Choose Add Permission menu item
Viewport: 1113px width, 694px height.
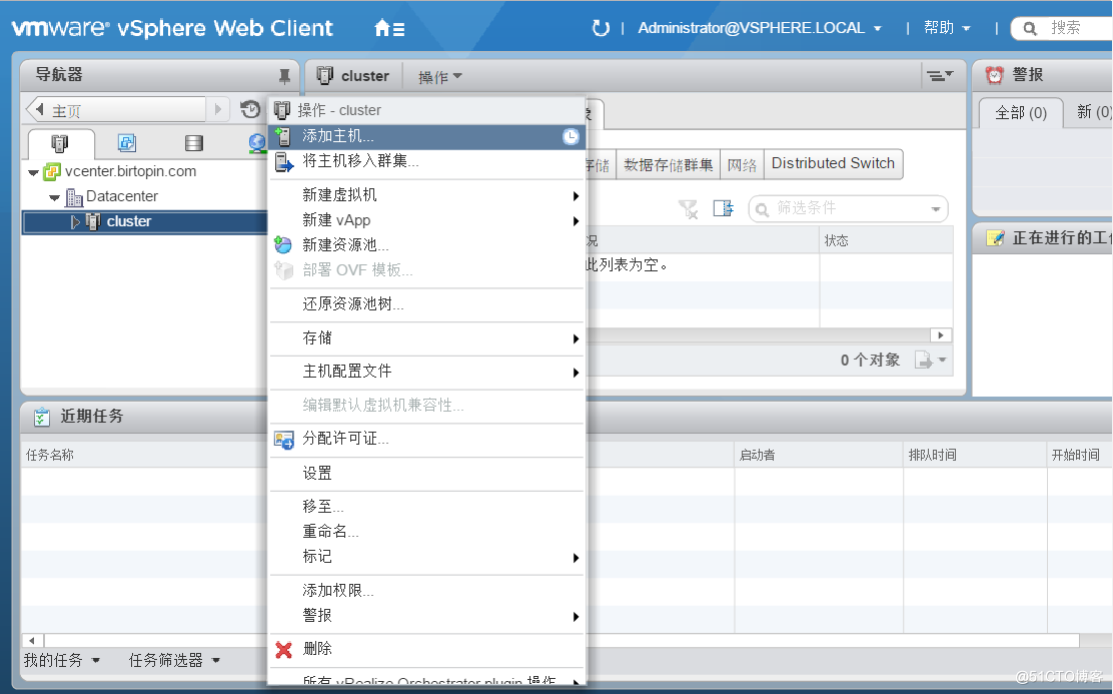tap(427, 590)
